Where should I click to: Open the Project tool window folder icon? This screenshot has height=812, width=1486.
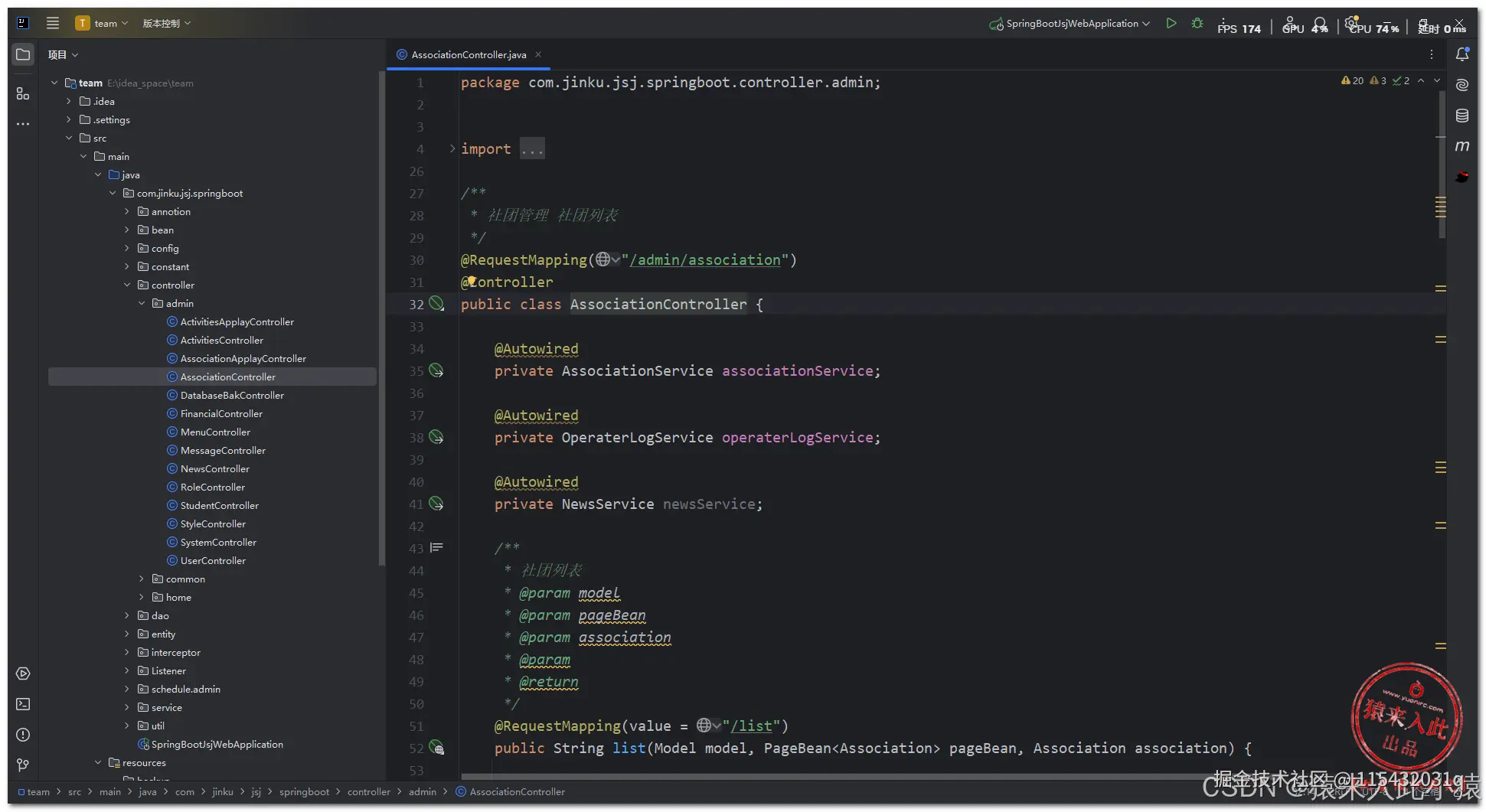pyautogui.click(x=23, y=54)
